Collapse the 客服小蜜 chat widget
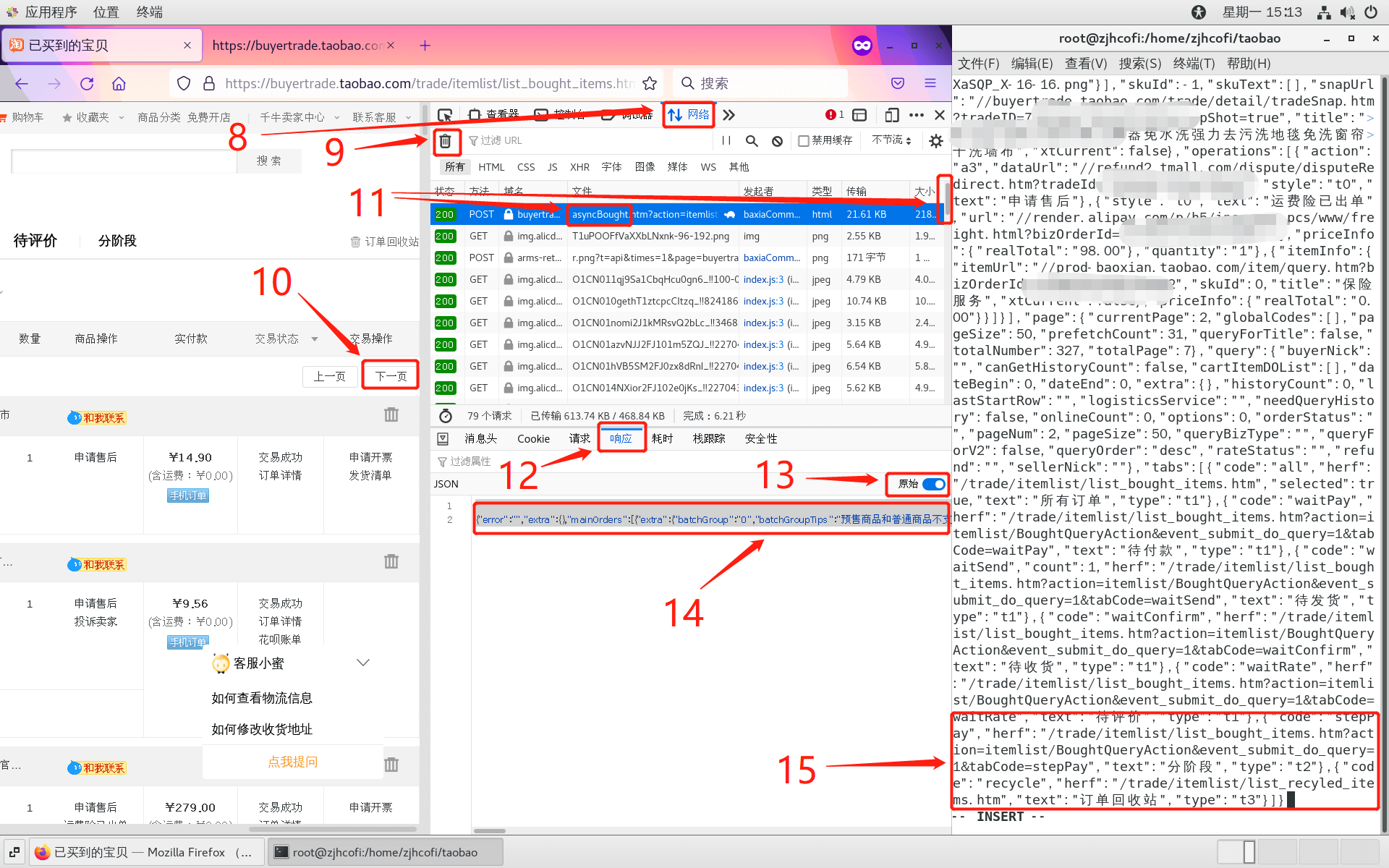The image size is (1389, 868). pos(363,663)
